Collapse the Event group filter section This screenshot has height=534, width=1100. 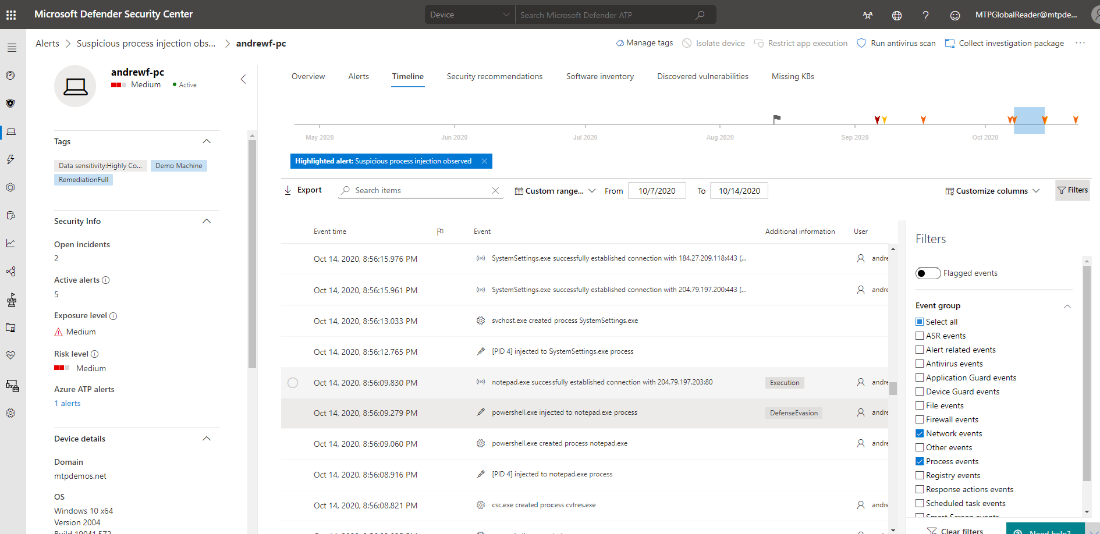(x=1067, y=306)
